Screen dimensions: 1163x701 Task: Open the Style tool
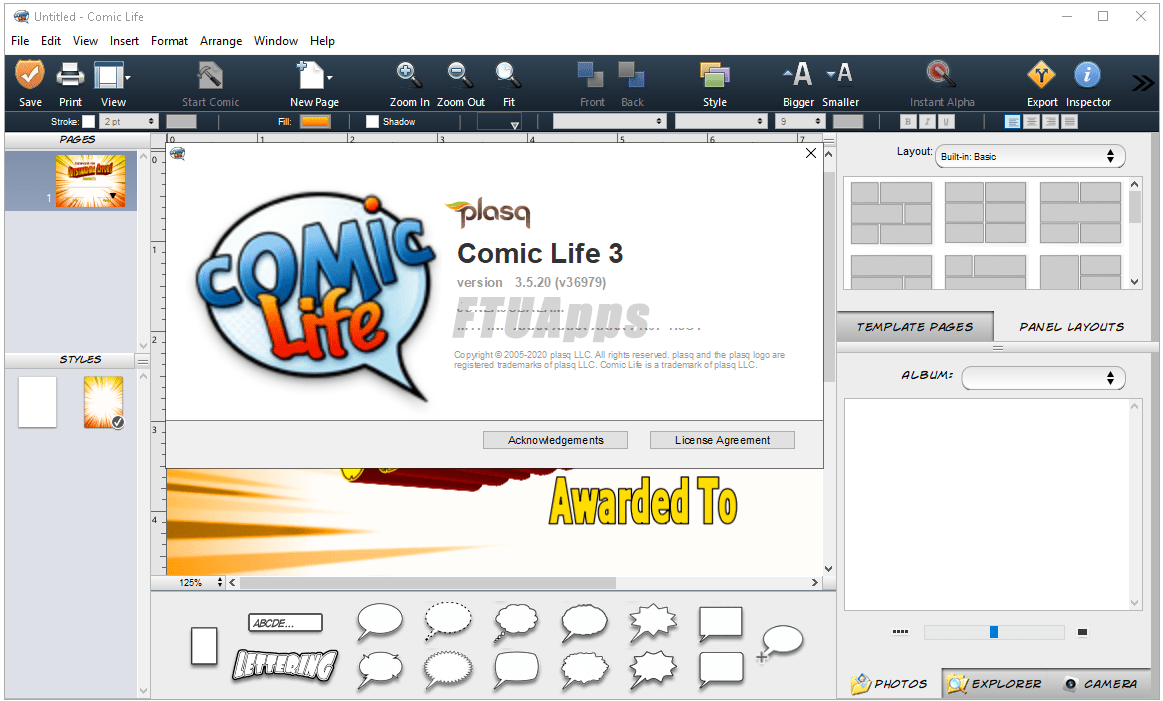pyautogui.click(x=714, y=75)
